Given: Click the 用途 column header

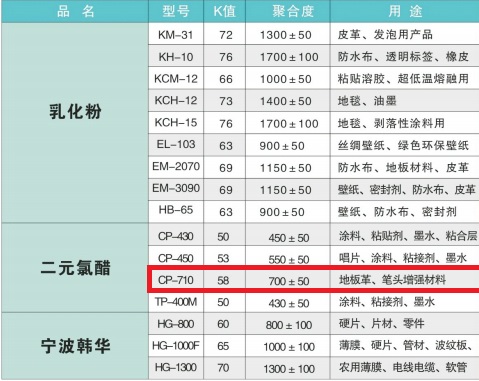Looking at the screenshot, I should (405, 11).
